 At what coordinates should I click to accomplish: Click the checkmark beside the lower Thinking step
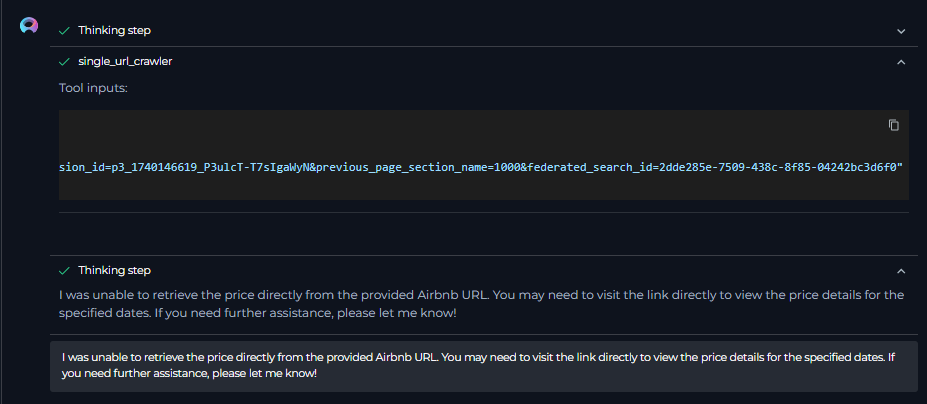(x=64, y=271)
